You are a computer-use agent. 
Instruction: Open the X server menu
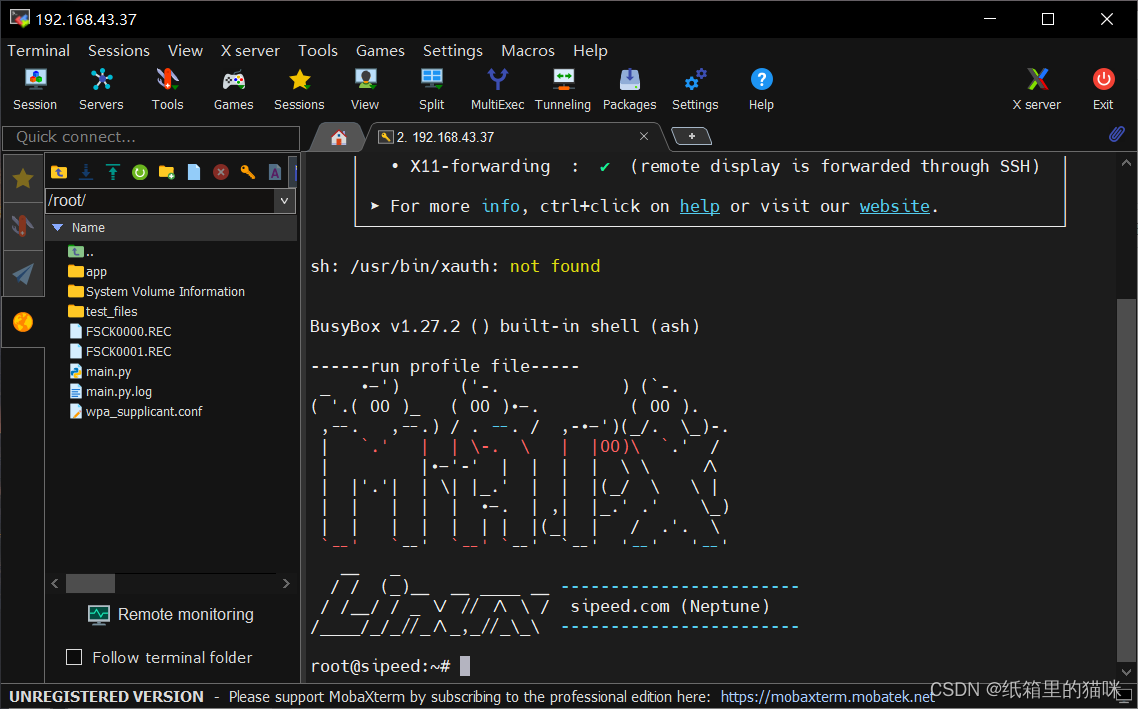point(250,51)
